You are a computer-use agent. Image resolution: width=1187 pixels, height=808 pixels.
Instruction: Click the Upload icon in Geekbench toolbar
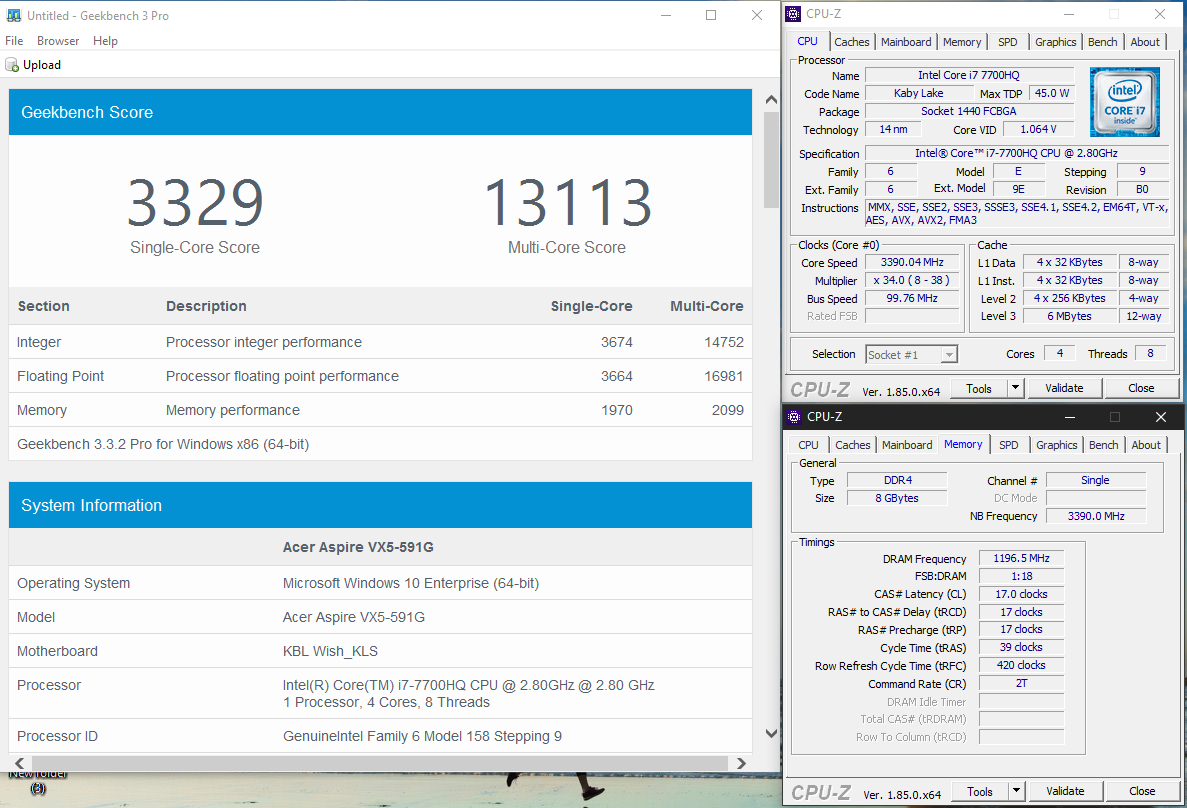click(12, 65)
